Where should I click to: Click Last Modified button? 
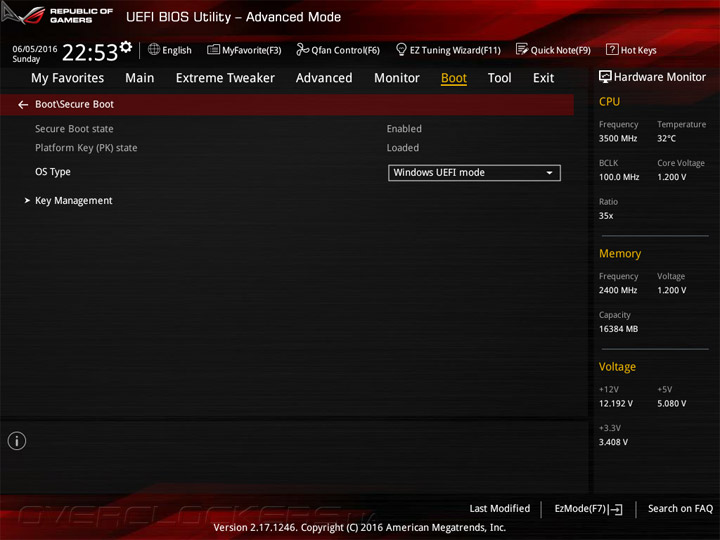(x=500, y=509)
